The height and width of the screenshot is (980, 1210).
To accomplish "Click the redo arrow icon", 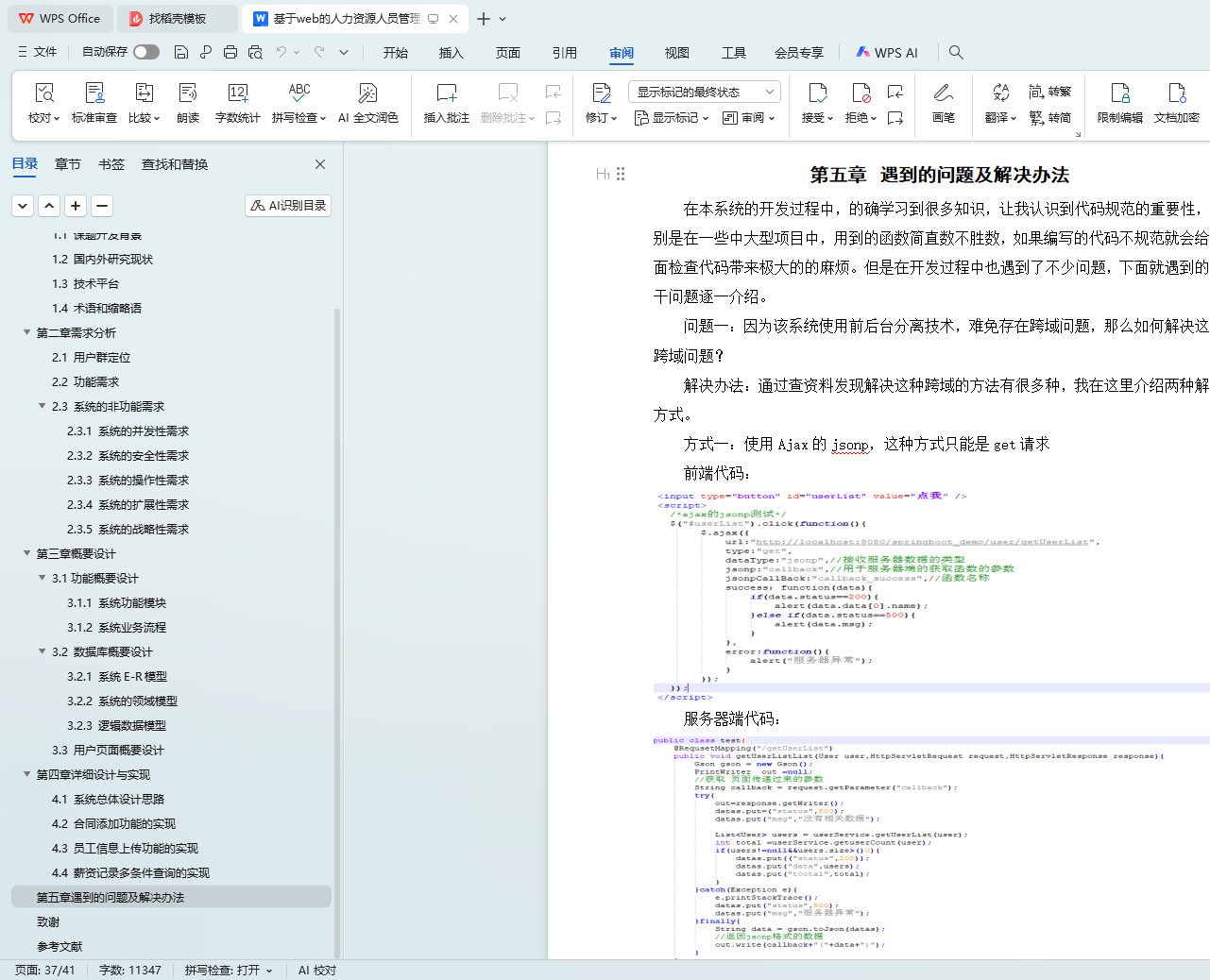I will tap(319, 52).
